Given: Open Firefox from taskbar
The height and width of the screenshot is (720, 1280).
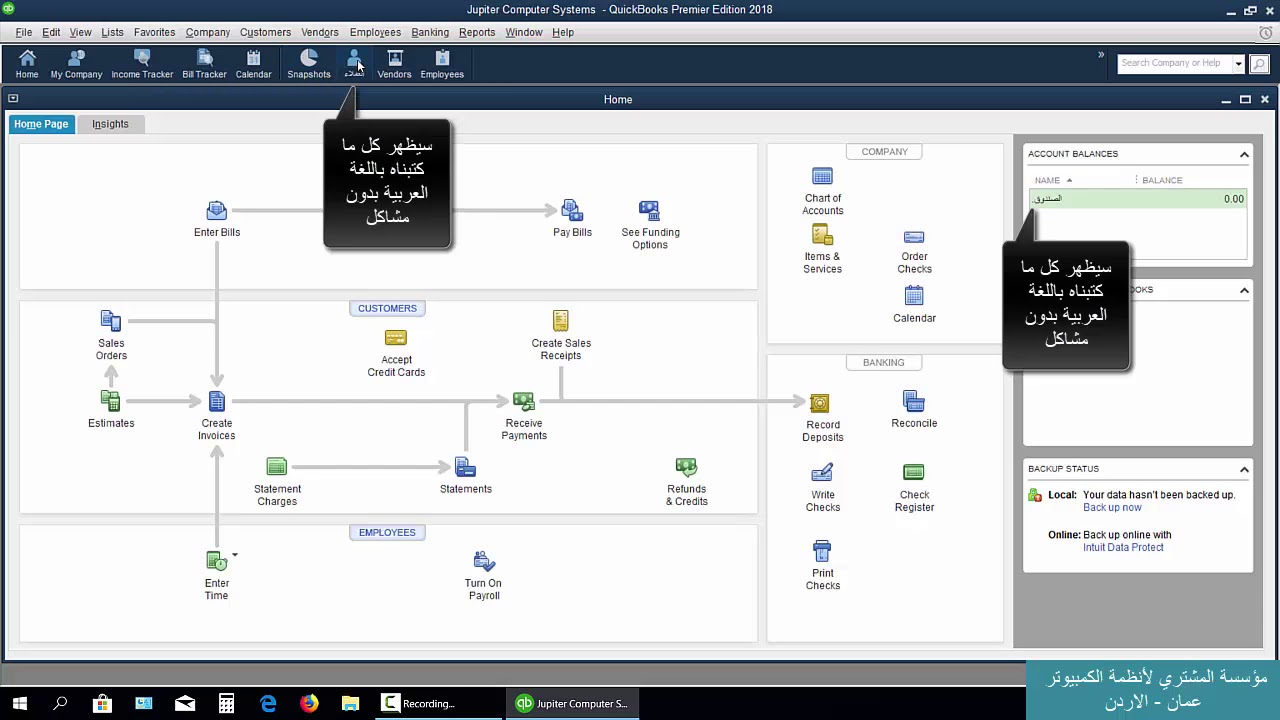Looking at the screenshot, I should click(x=309, y=703).
